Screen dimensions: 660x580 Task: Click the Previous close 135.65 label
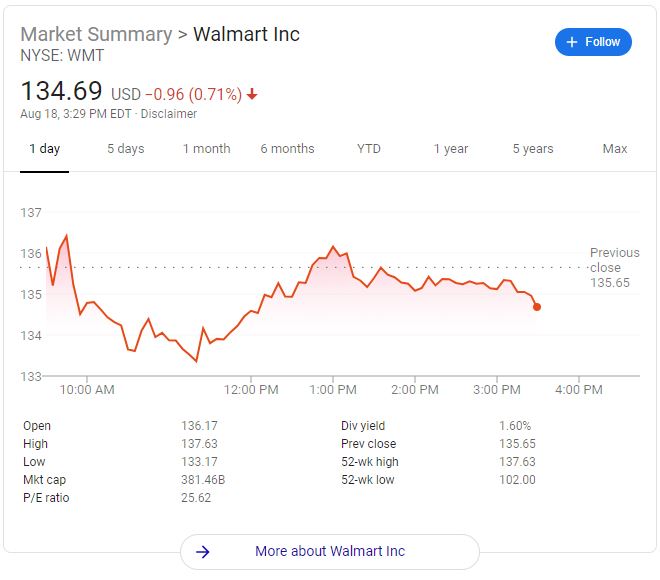[x=615, y=268]
